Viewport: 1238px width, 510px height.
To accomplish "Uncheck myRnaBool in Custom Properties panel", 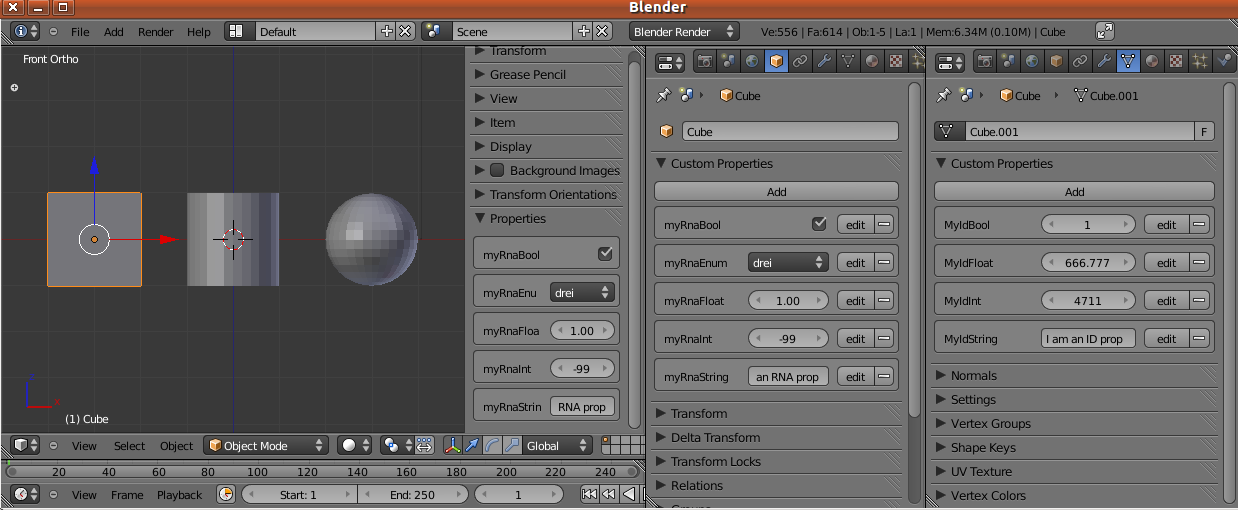I will pos(819,224).
